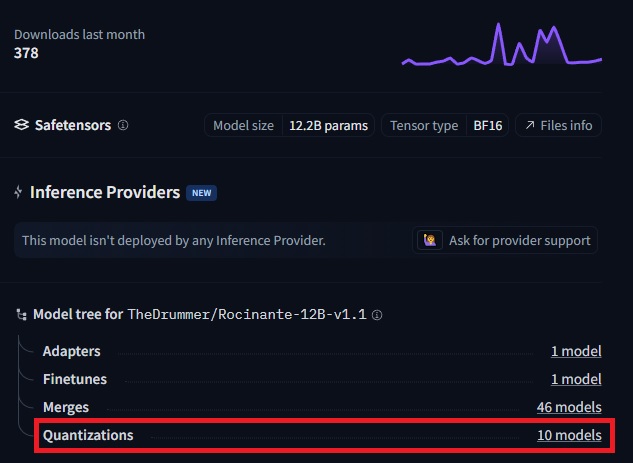Click the raising-hand emoji icon
This screenshot has width=633, height=463.
[x=430, y=240]
